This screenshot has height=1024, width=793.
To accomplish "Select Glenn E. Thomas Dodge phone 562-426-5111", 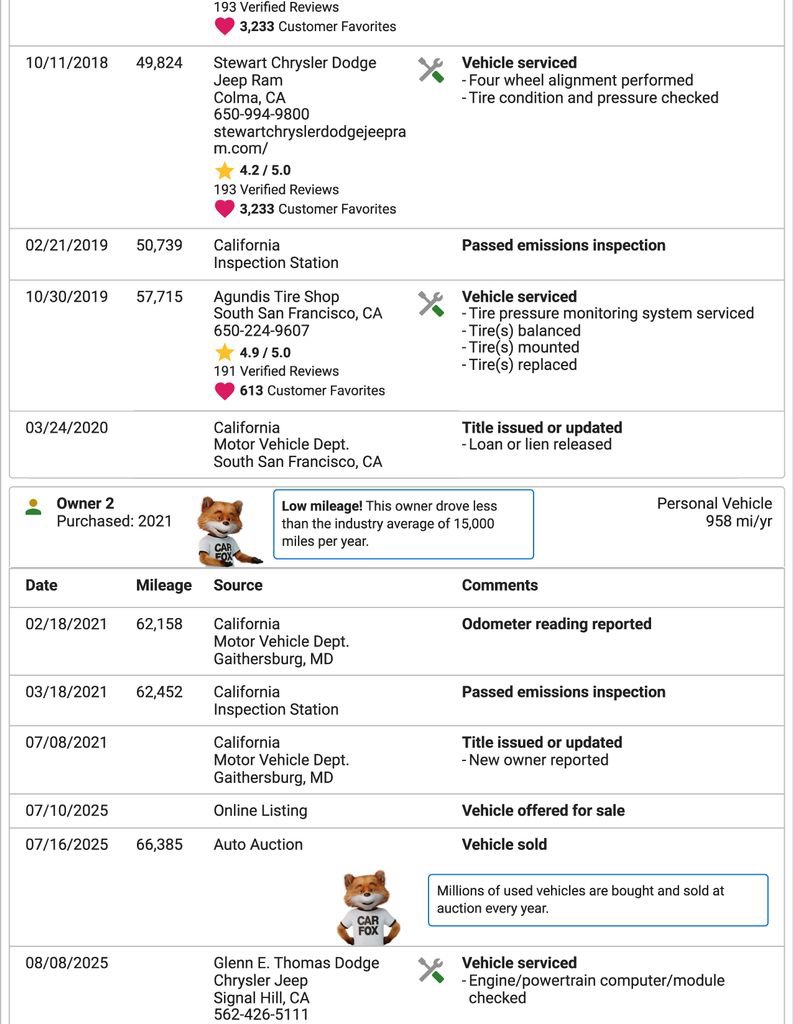I will tap(261, 1014).
